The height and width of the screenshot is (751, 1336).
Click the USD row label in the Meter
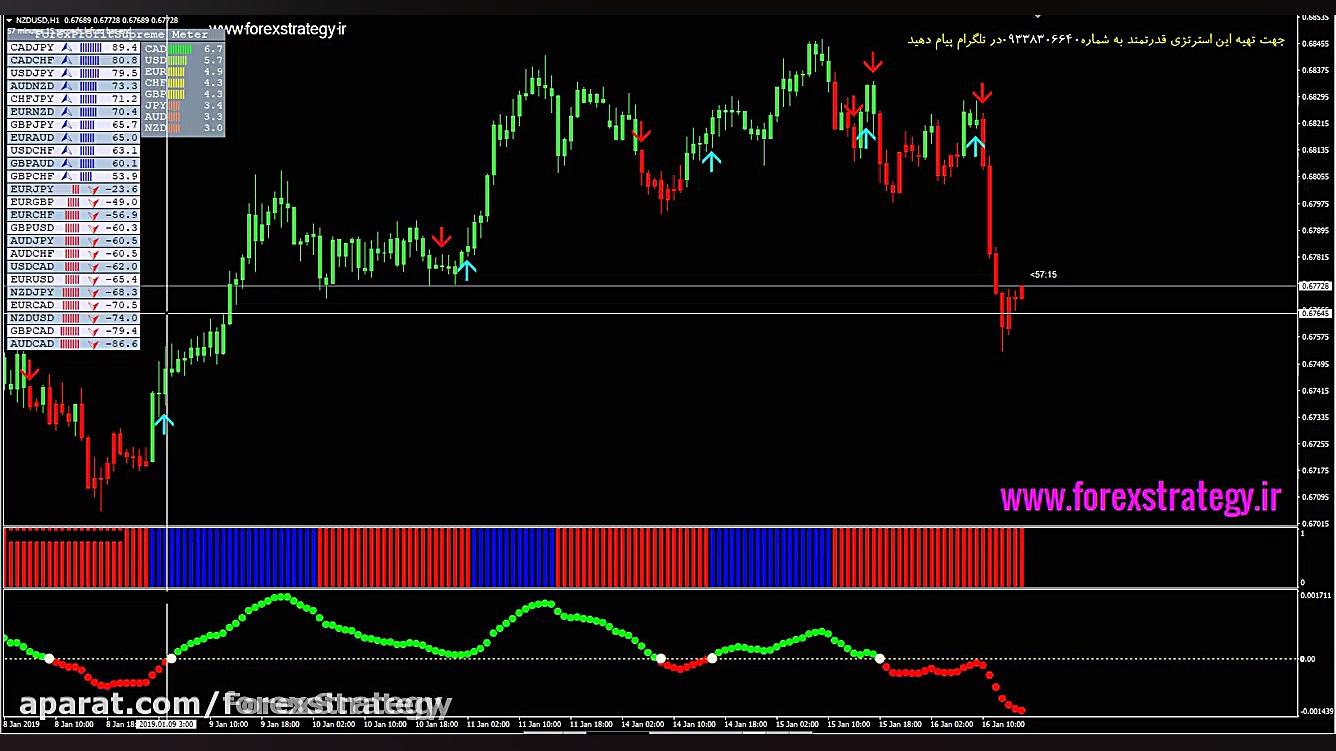point(156,61)
